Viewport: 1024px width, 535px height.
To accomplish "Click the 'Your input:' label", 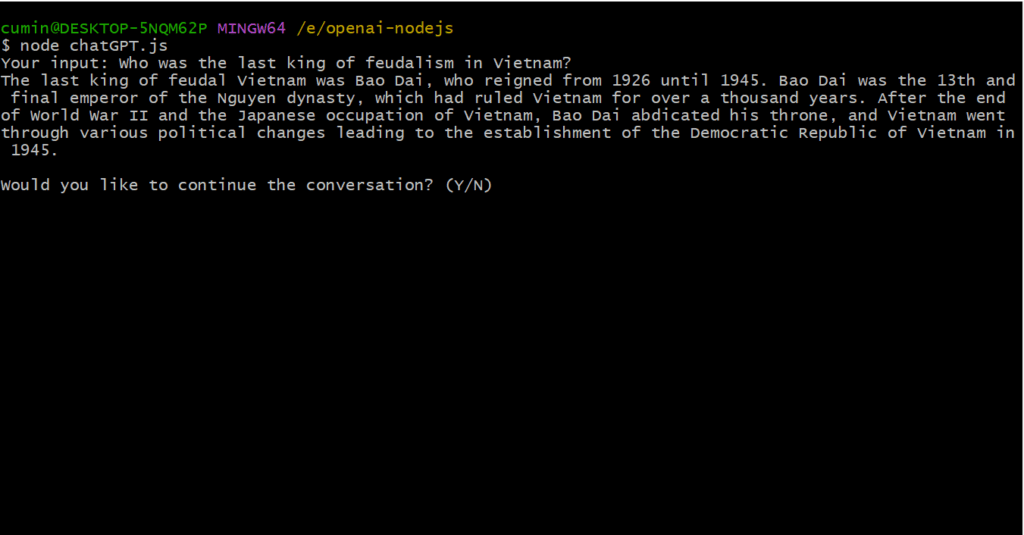I will point(54,63).
